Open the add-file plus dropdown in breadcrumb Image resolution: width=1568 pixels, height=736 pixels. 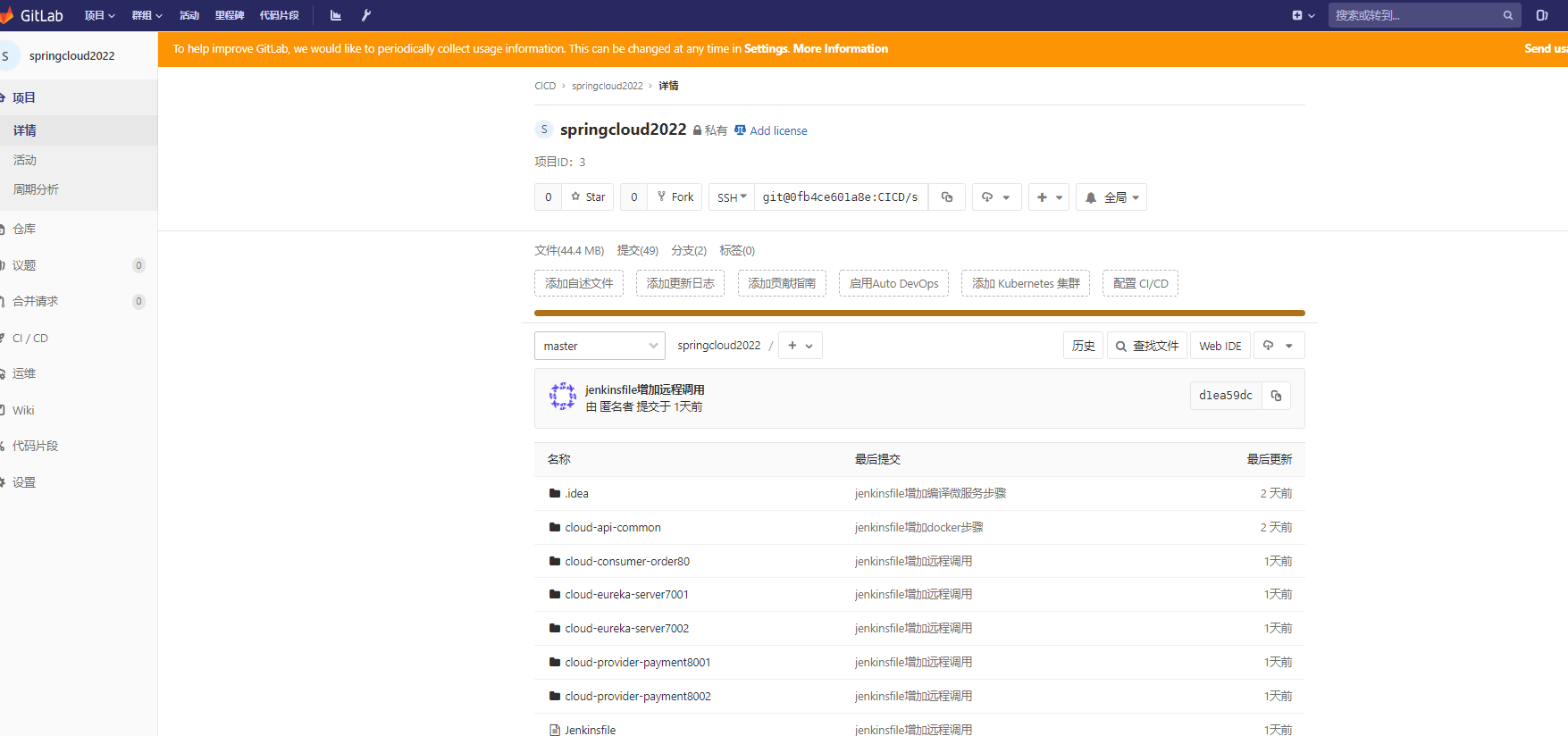pyautogui.click(x=801, y=346)
